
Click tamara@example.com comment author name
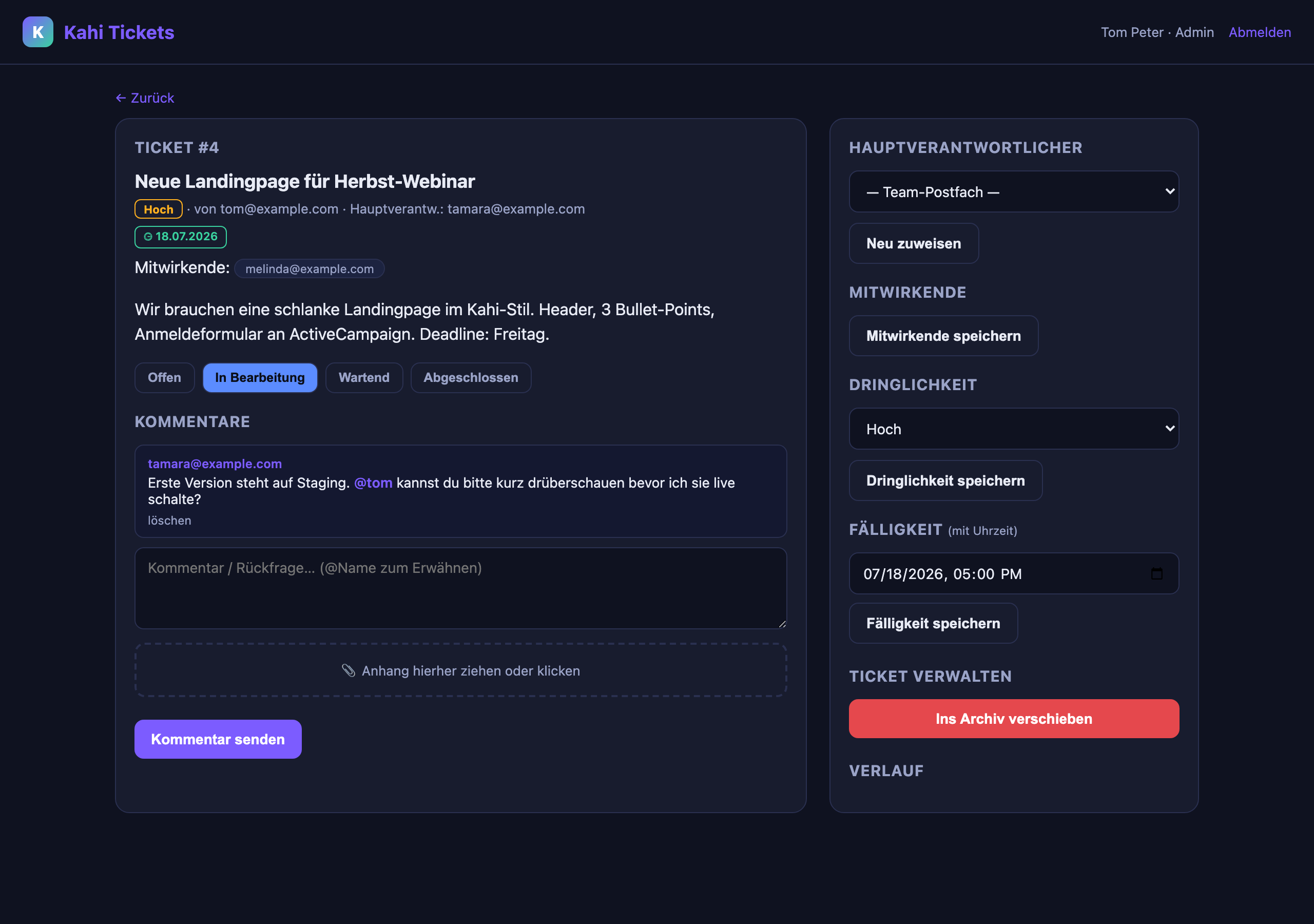click(x=215, y=464)
